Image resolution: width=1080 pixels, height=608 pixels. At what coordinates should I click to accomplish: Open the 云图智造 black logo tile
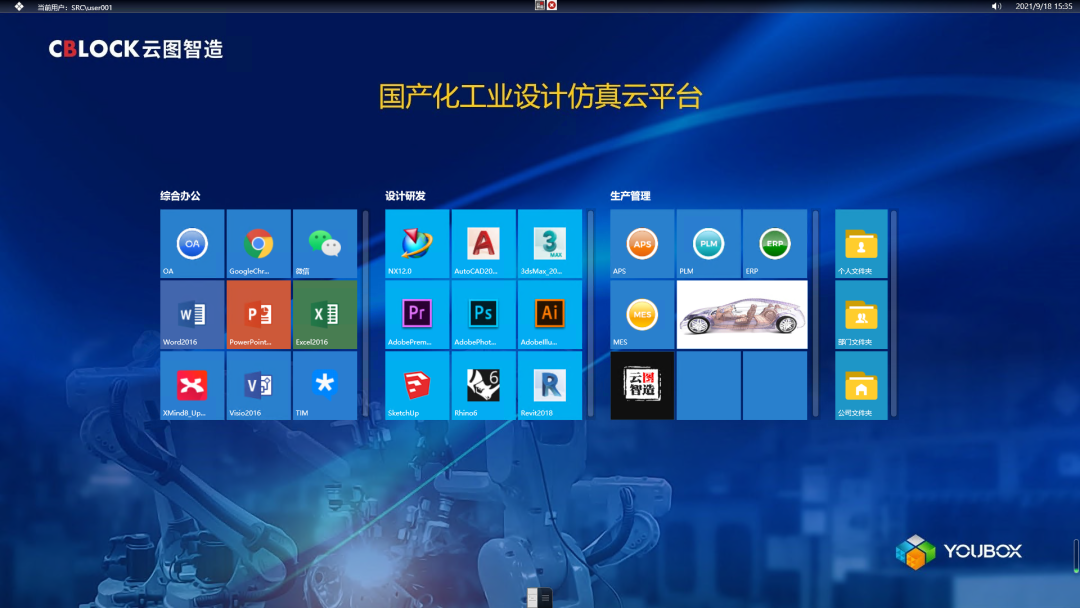point(642,386)
